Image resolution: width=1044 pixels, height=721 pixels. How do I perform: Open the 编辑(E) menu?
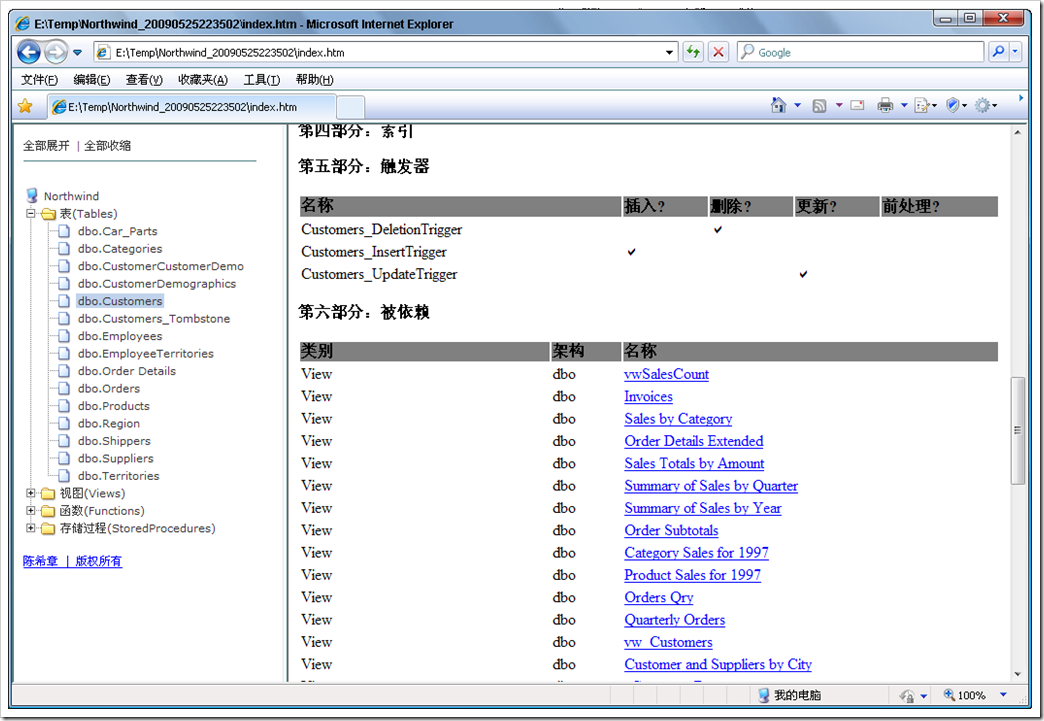[x=92, y=80]
